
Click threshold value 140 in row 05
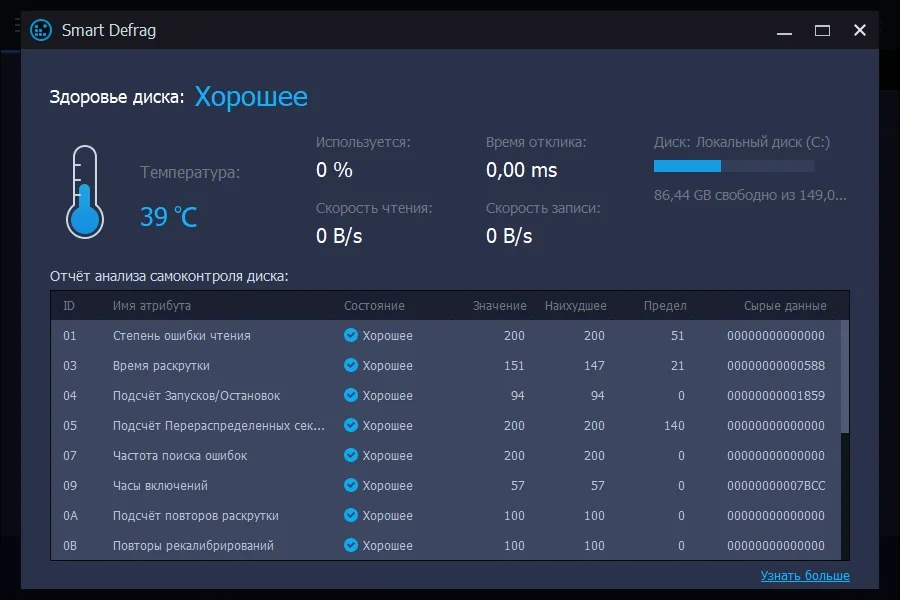click(674, 425)
